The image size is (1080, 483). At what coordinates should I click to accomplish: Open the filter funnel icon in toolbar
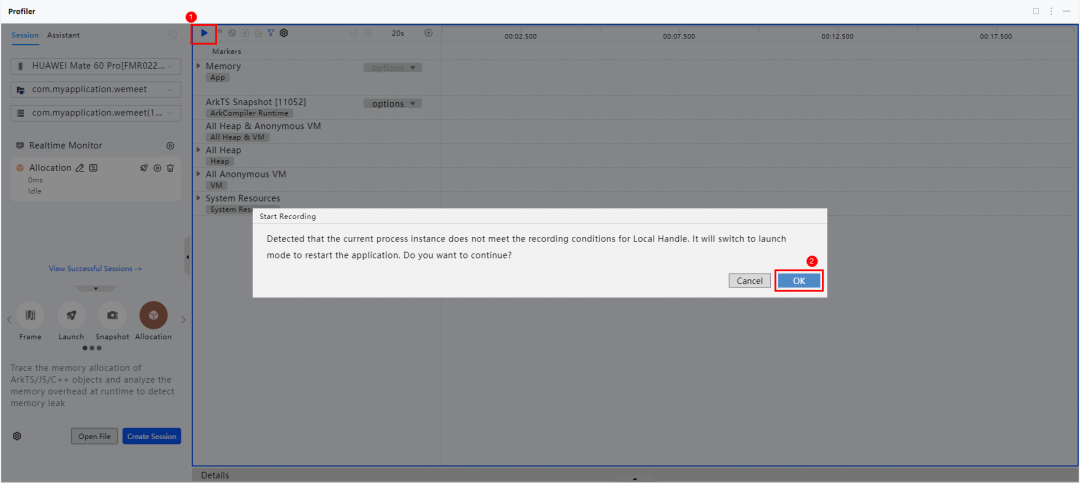click(271, 33)
